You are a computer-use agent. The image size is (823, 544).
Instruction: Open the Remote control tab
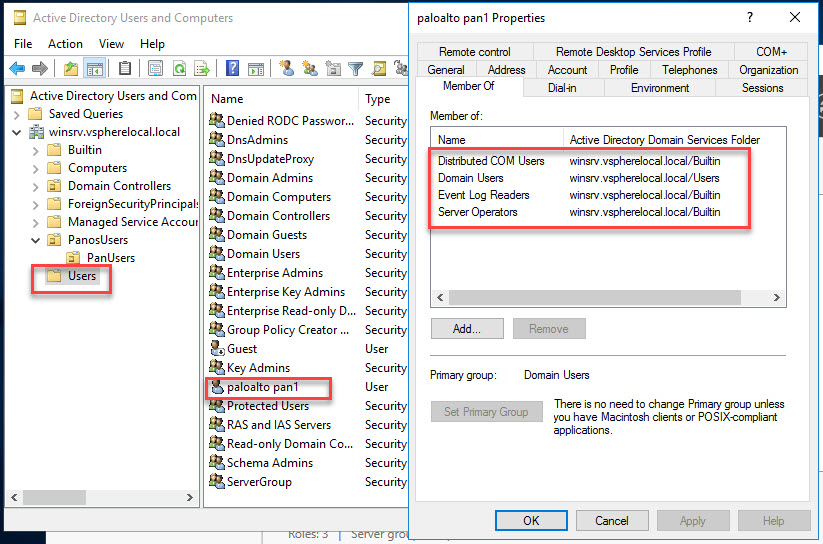474,52
